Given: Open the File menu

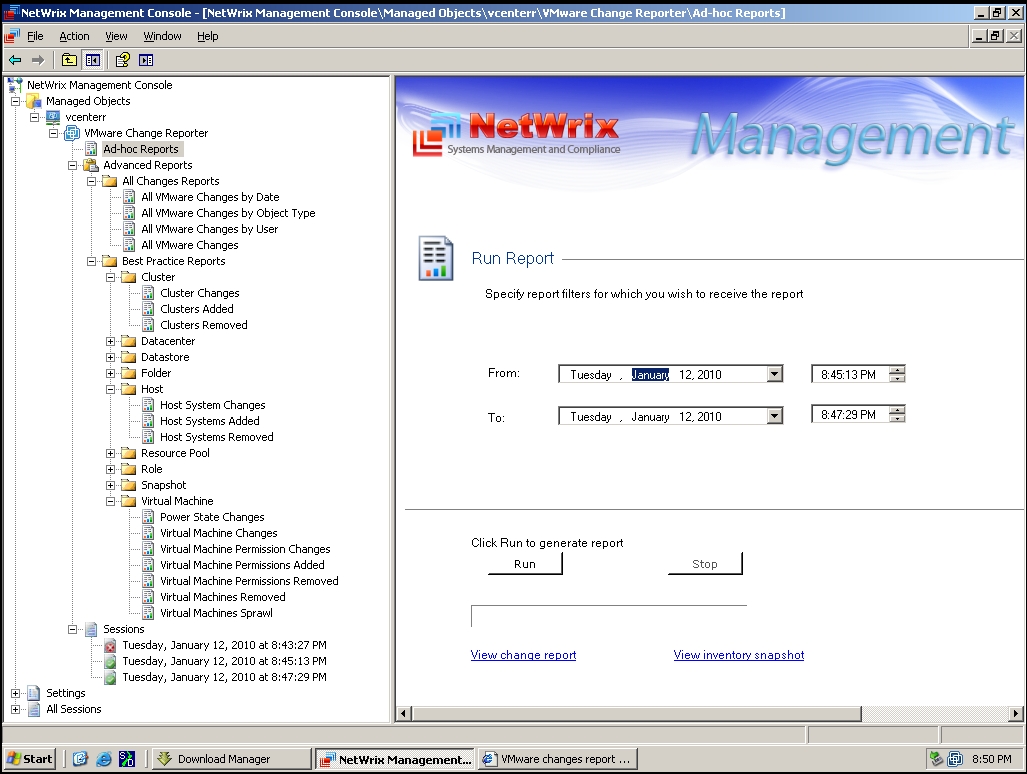Looking at the screenshot, I should (35, 36).
